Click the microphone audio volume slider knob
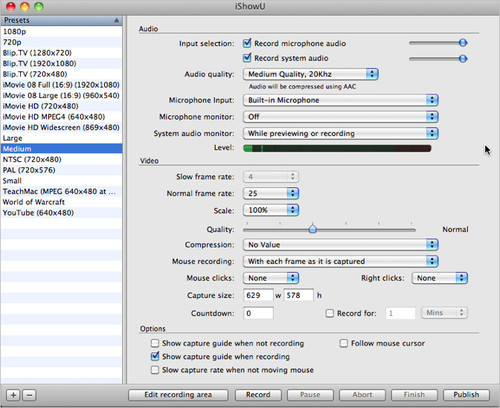The height and width of the screenshot is (408, 500). click(463, 43)
